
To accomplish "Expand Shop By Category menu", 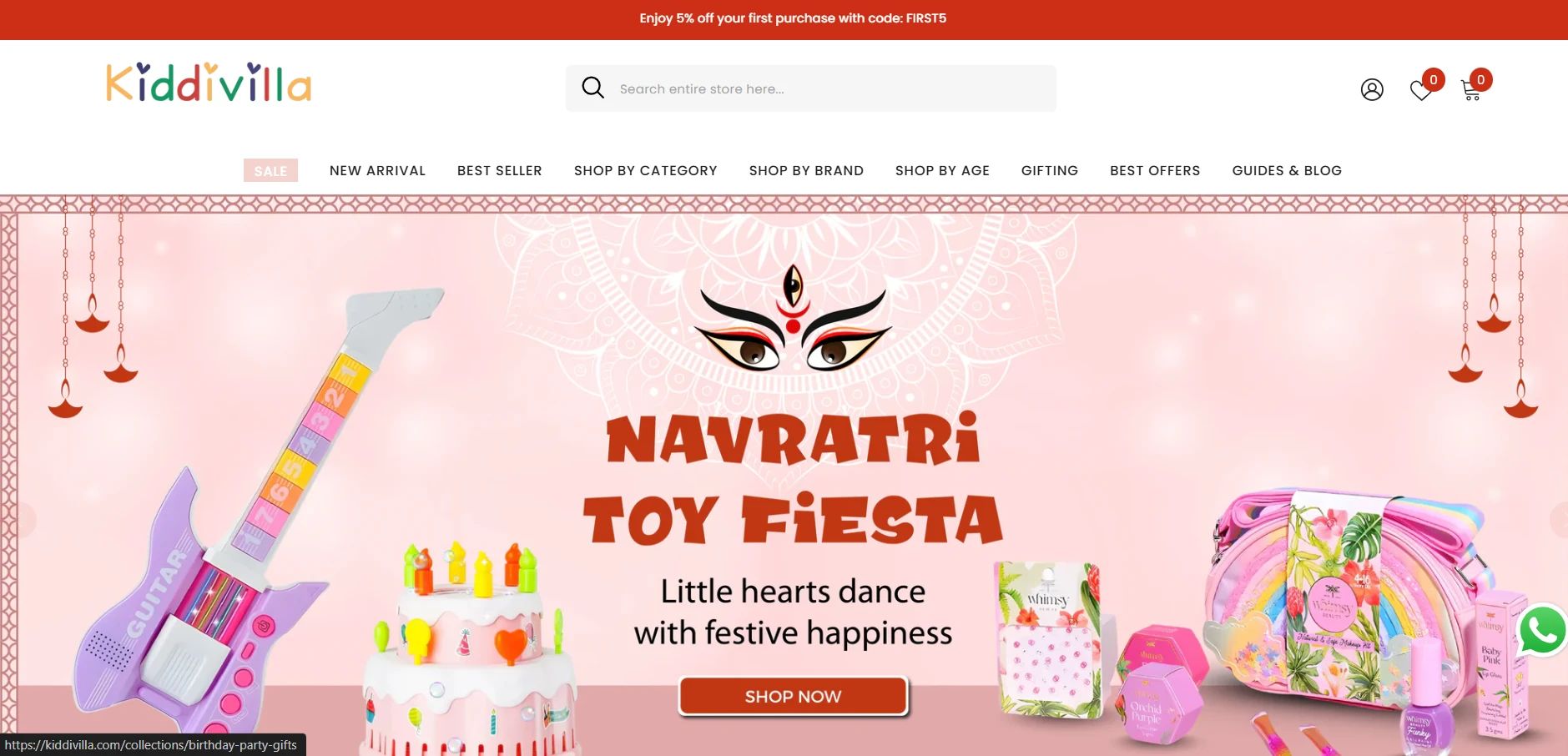I will [646, 170].
